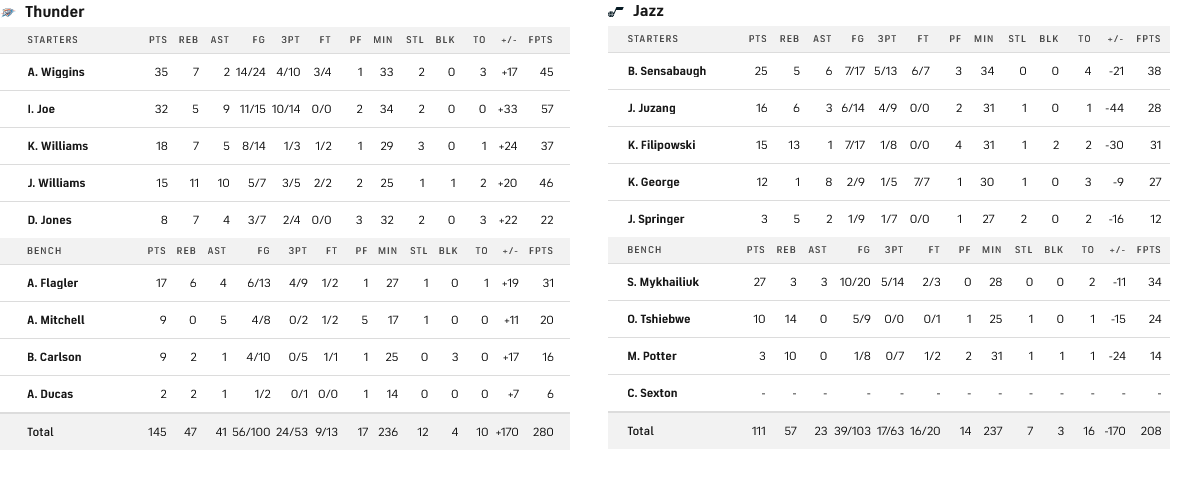Select K. George player name
Viewport: 1182px width, 480px height.
pos(654,182)
